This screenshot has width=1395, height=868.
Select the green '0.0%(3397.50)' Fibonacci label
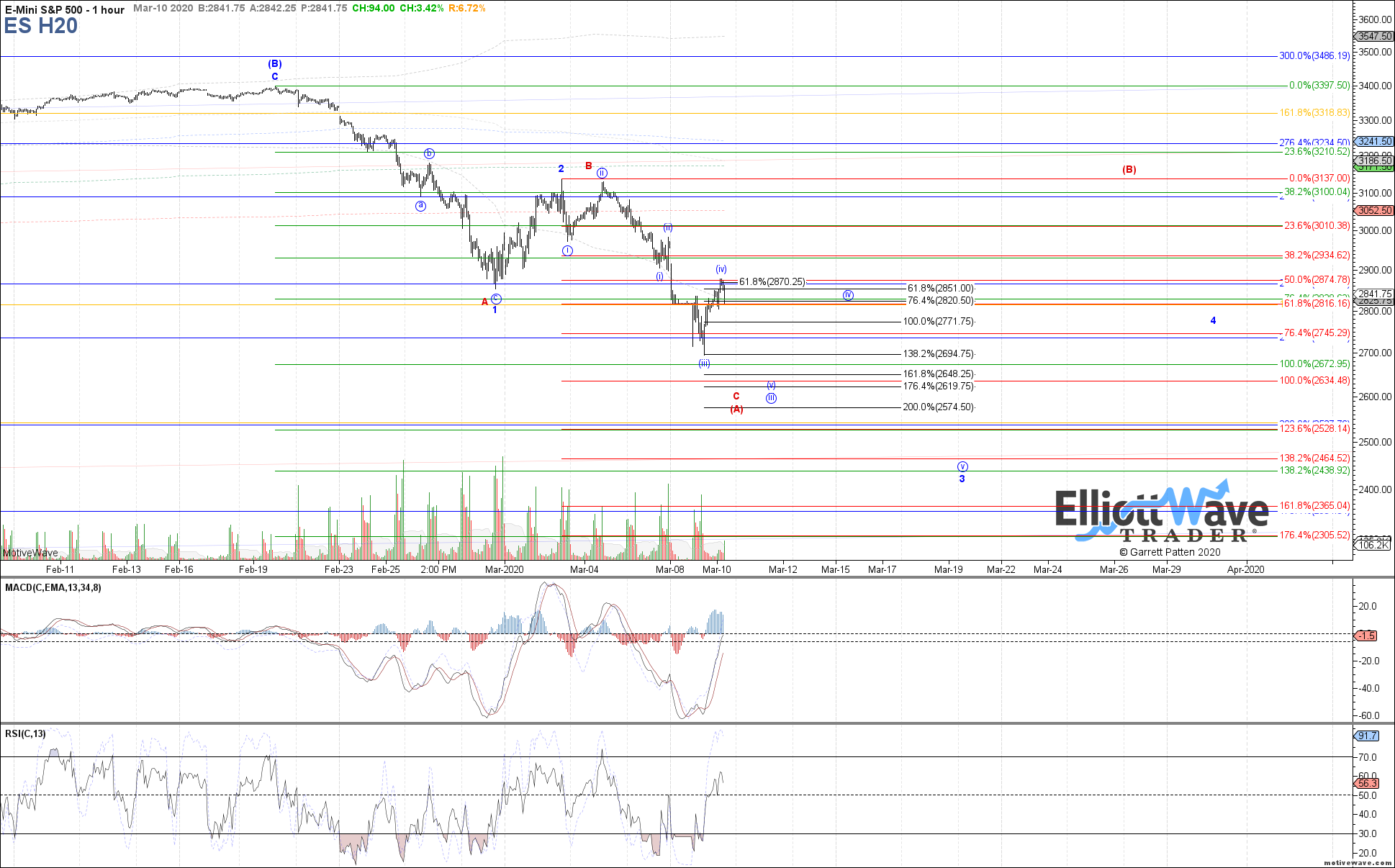pyautogui.click(x=1319, y=86)
